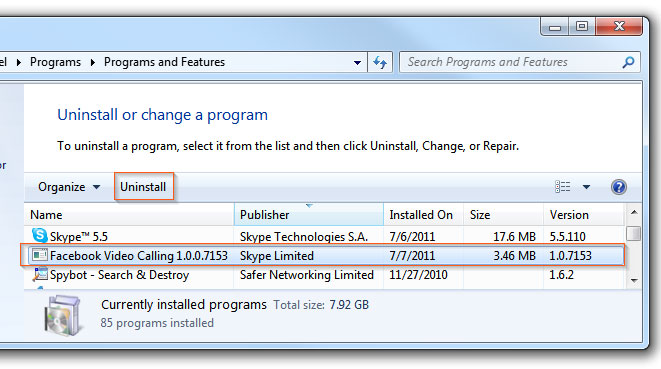The height and width of the screenshot is (369, 661).
Task: Click the installed programs disc icon
Action: [63, 315]
